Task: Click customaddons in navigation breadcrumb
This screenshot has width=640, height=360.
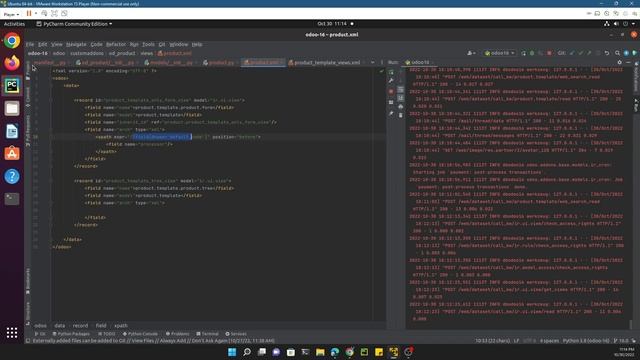Action: point(87,53)
